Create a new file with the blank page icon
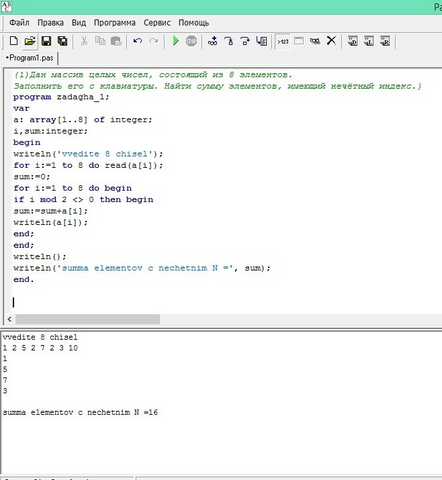The image size is (442, 480). (x=14, y=41)
